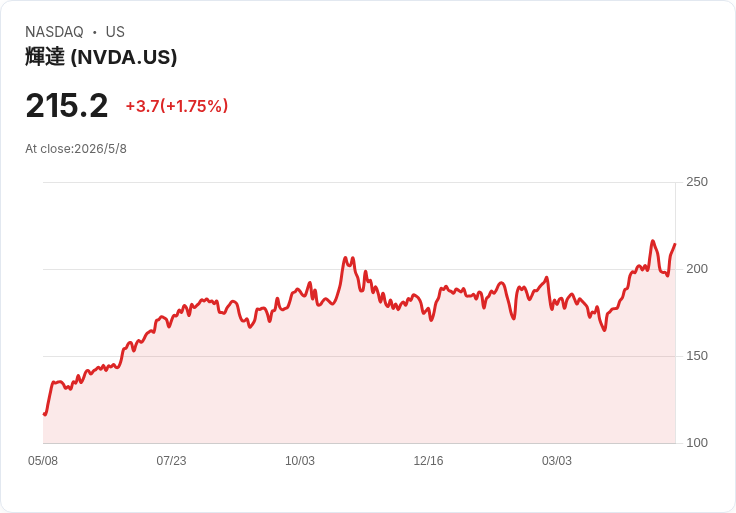This screenshot has height=513, width=736.
Task: Click the 200 y-axis price label
Action: click(697, 269)
